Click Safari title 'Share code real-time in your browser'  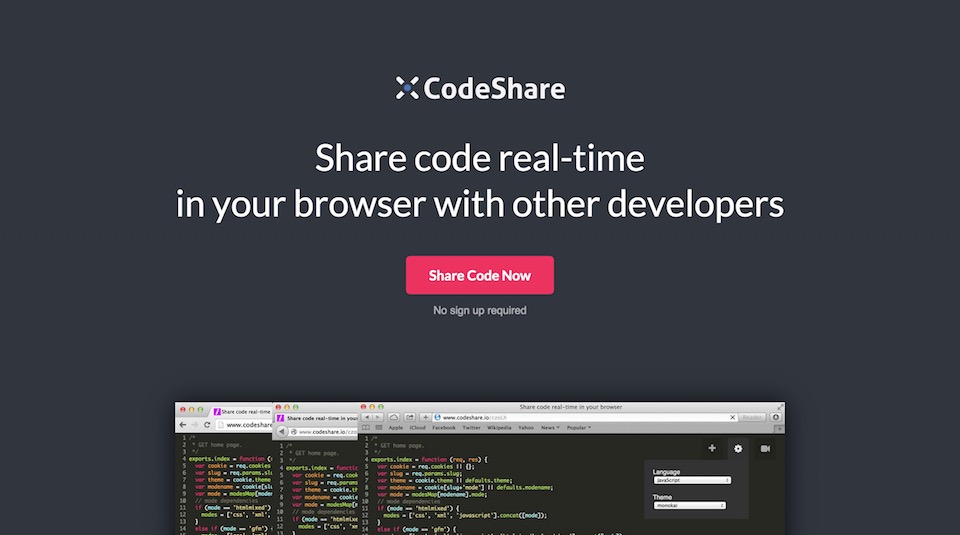click(x=571, y=406)
